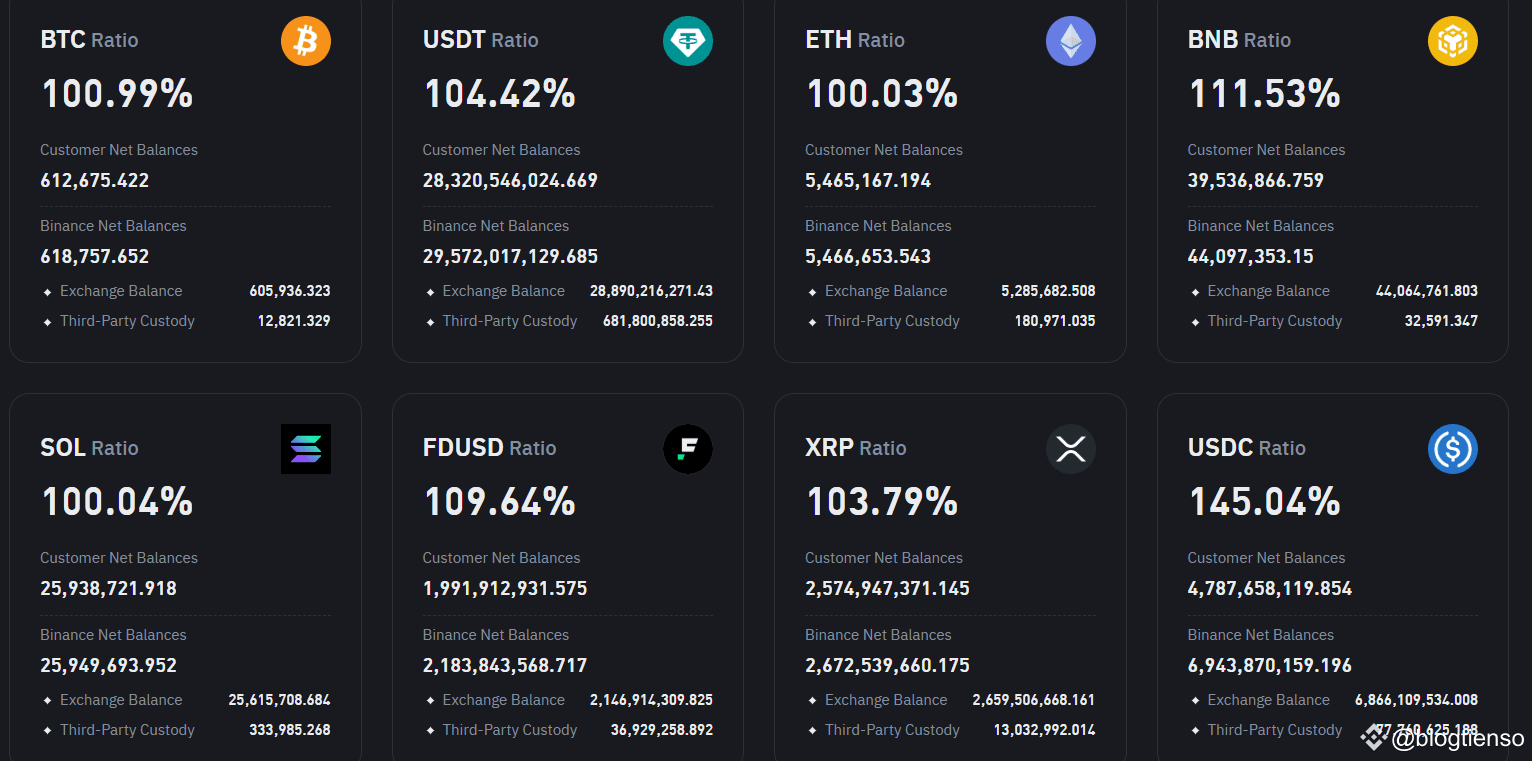Image resolution: width=1532 pixels, height=761 pixels.
Task: Click USDT Customer Net Balances amount
Action: coord(510,181)
